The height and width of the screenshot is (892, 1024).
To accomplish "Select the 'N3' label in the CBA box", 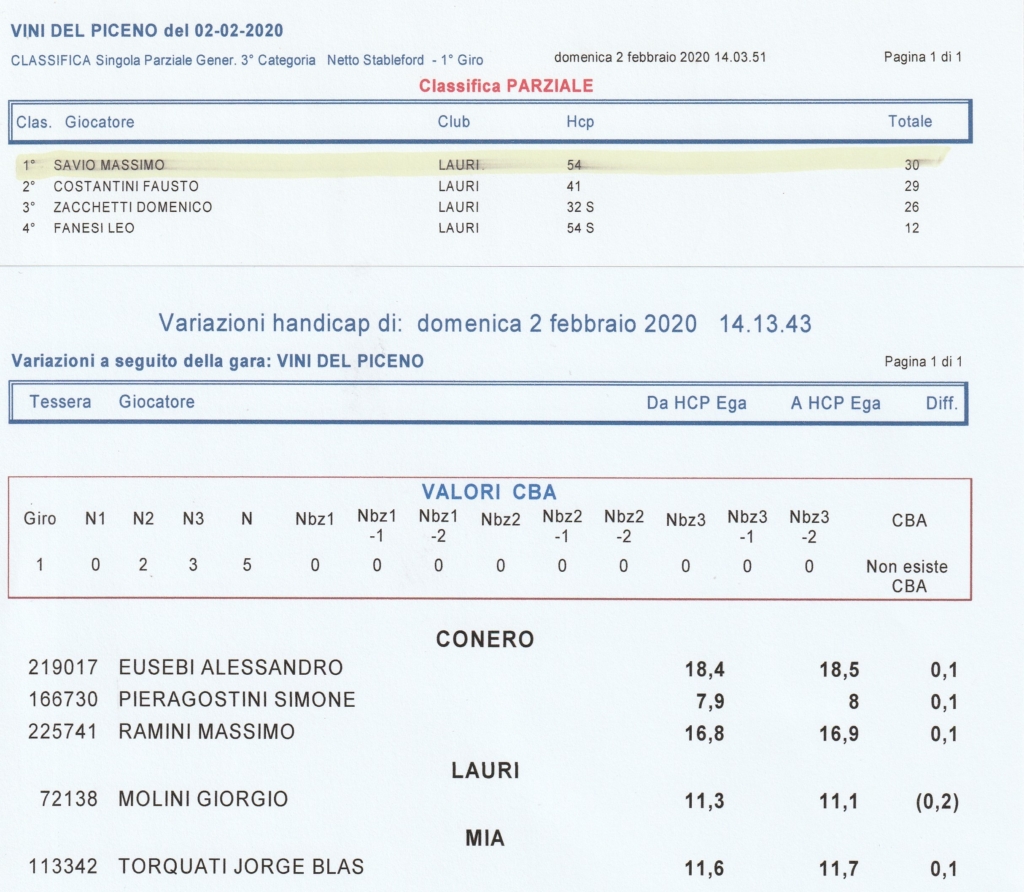I will coord(193,518).
